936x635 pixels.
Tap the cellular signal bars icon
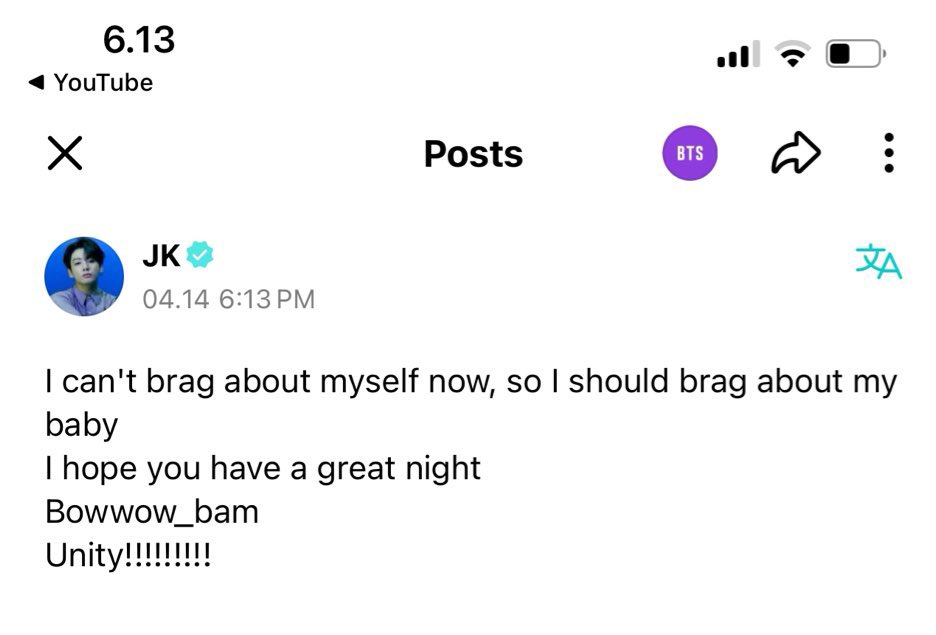[x=738, y=54]
